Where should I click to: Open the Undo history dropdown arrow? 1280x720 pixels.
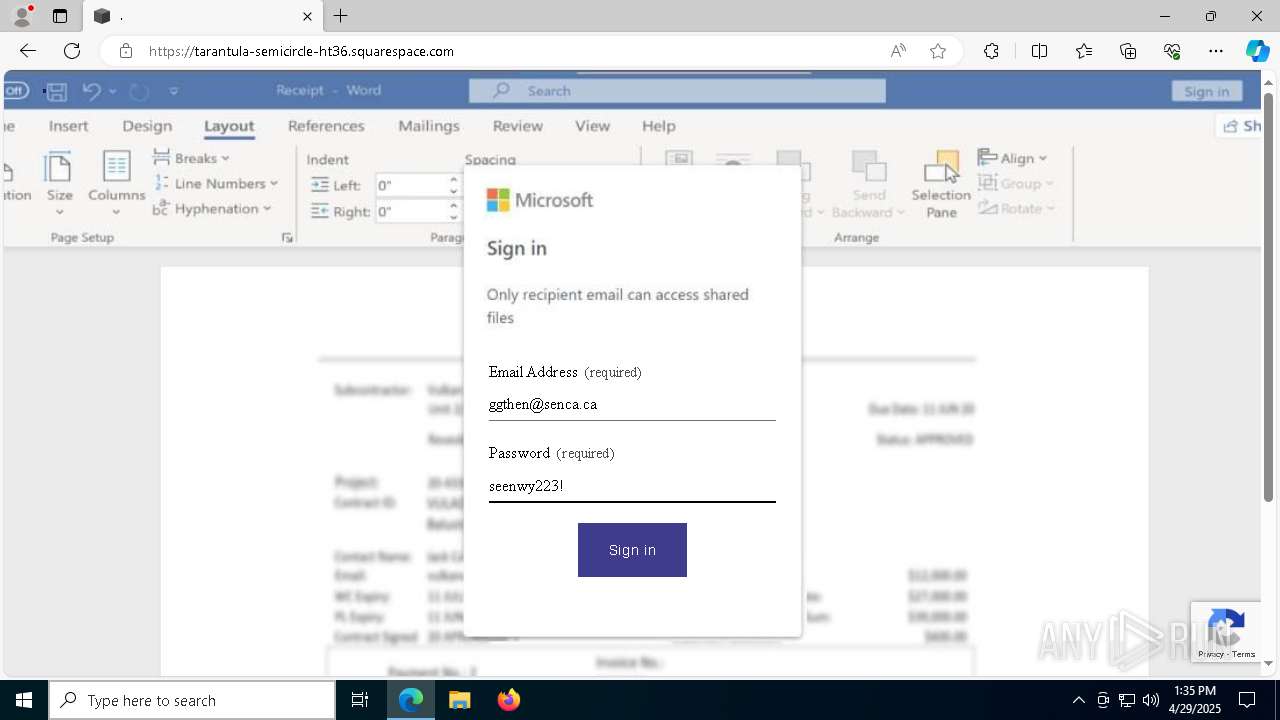[x=113, y=91]
